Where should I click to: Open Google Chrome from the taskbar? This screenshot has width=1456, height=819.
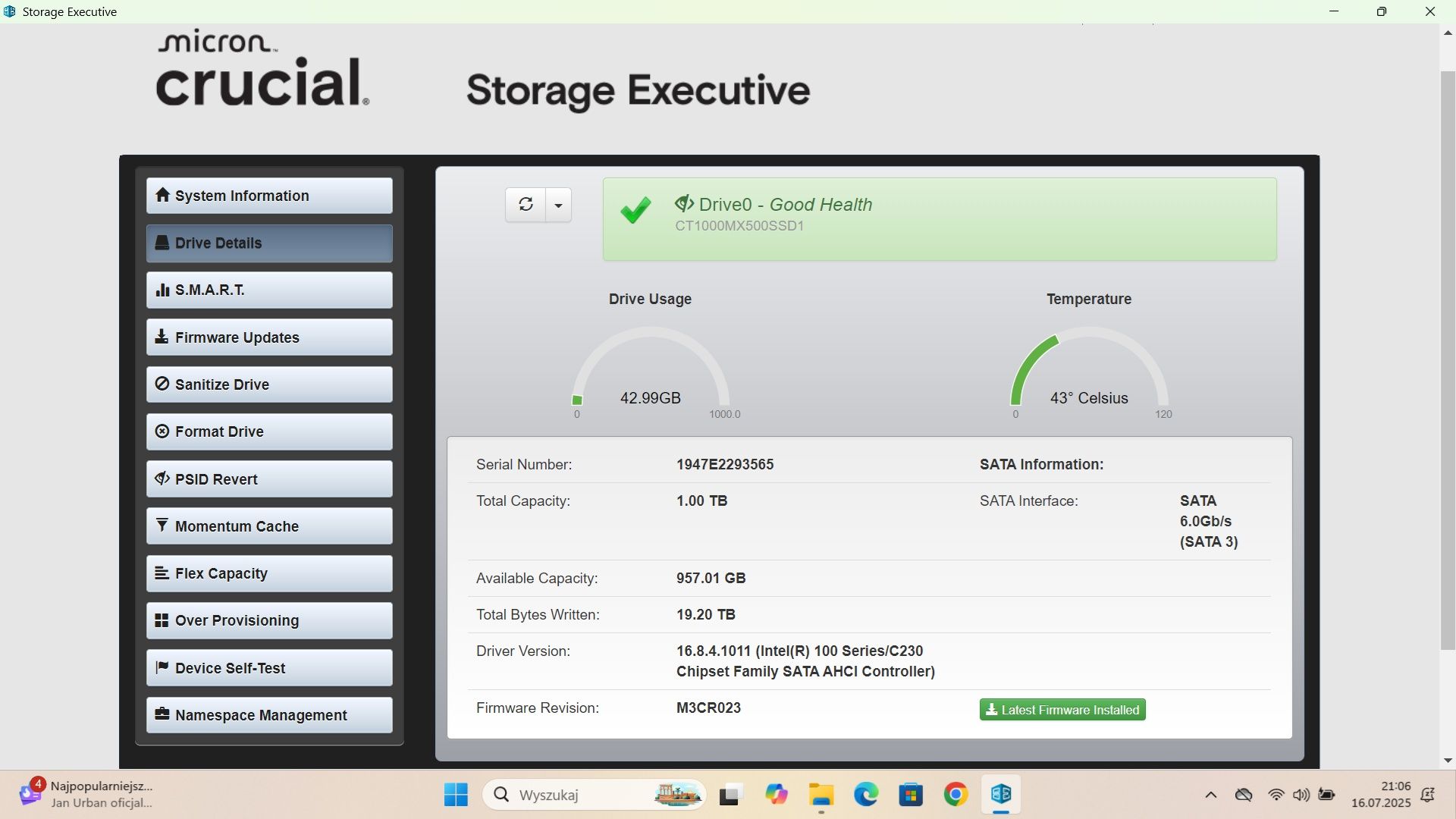(x=955, y=795)
